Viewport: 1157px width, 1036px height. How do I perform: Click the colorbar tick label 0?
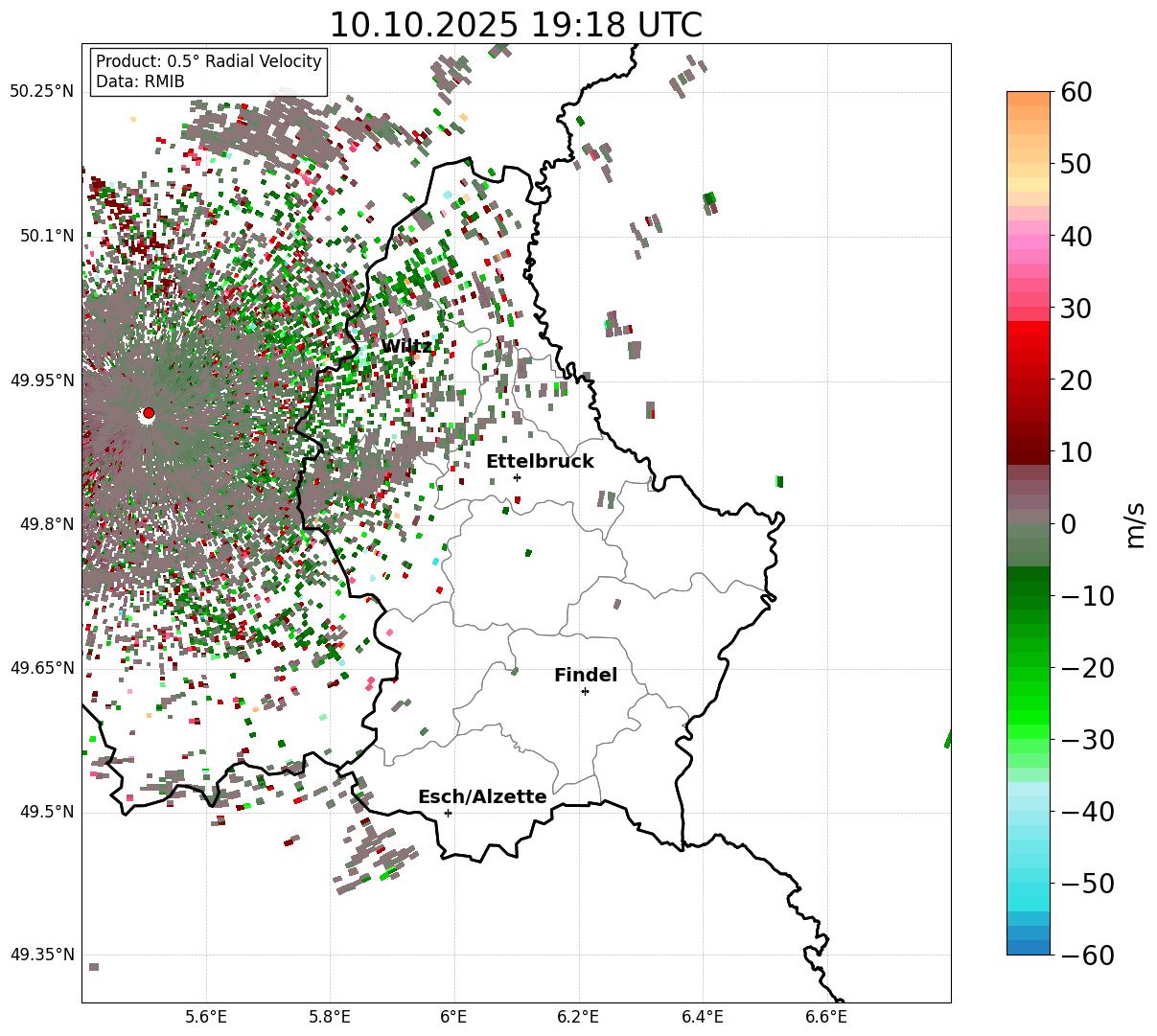[1068, 524]
